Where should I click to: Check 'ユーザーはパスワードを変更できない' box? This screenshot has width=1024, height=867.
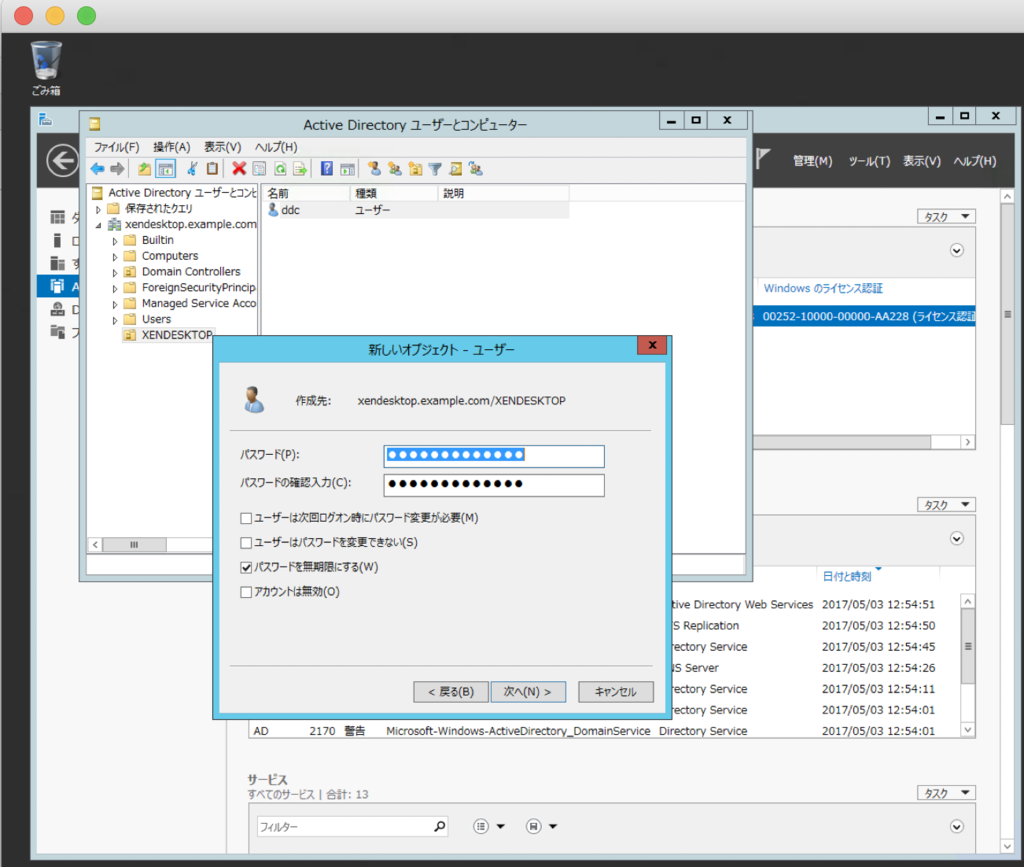pyautogui.click(x=246, y=543)
